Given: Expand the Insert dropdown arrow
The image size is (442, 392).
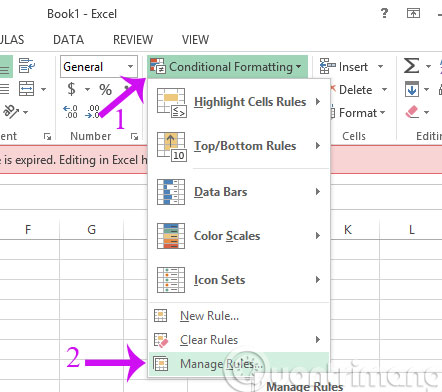Looking at the screenshot, I should 380,67.
